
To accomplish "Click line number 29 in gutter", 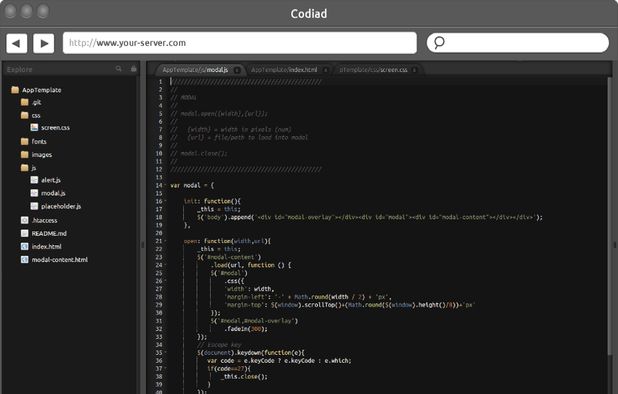I will coord(159,305).
